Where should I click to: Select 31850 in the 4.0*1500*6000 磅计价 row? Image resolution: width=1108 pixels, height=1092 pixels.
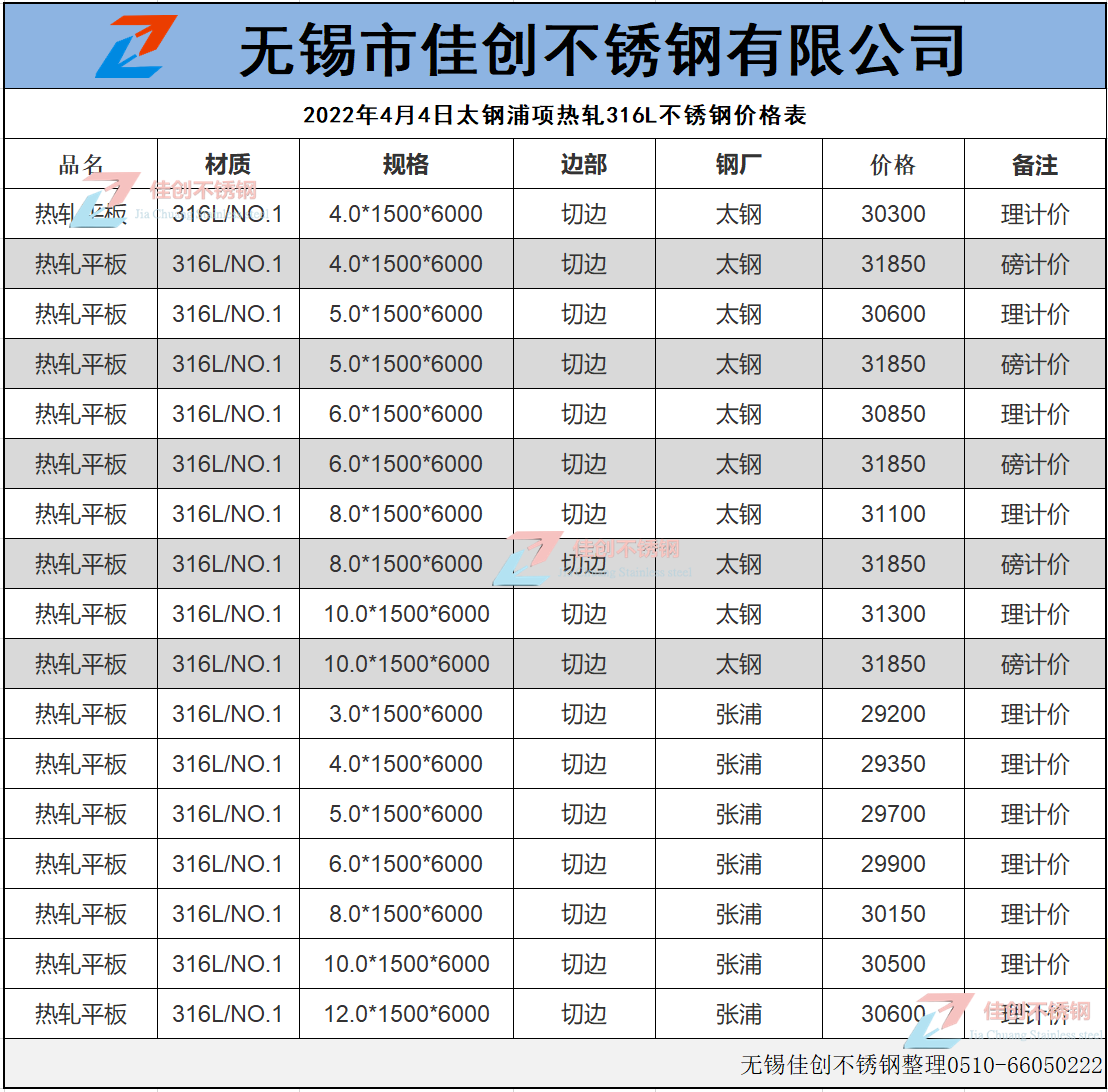[x=893, y=264]
